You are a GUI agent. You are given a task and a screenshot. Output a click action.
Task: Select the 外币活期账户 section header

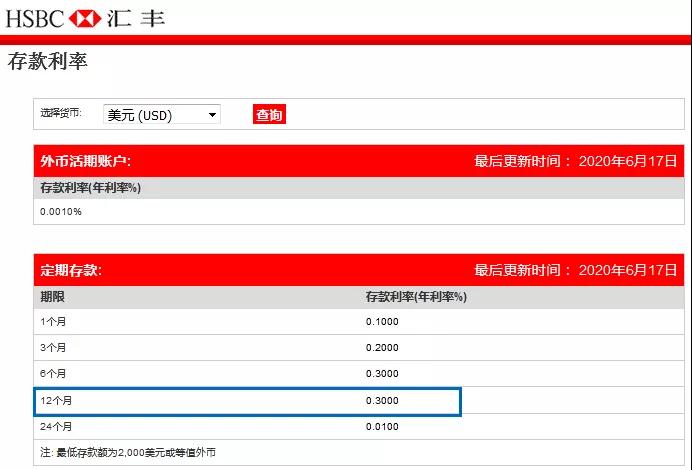pyautogui.click(x=85, y=160)
